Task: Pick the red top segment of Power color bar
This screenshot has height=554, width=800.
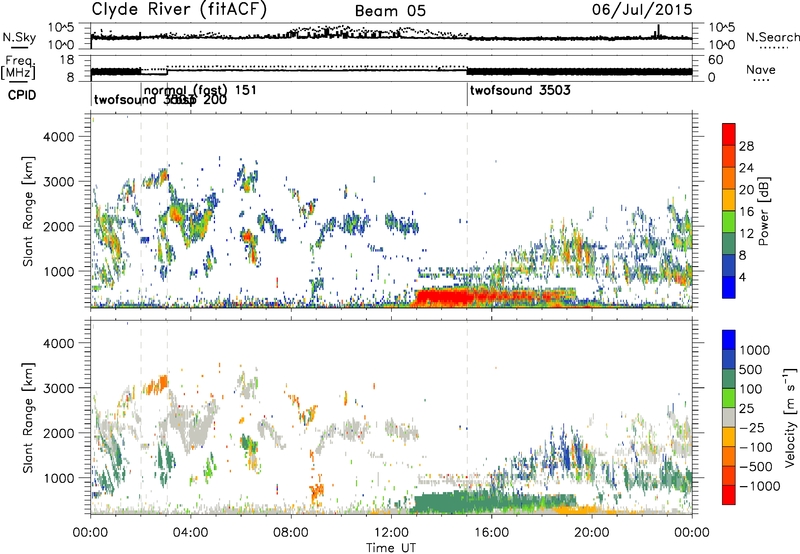Action: click(729, 134)
